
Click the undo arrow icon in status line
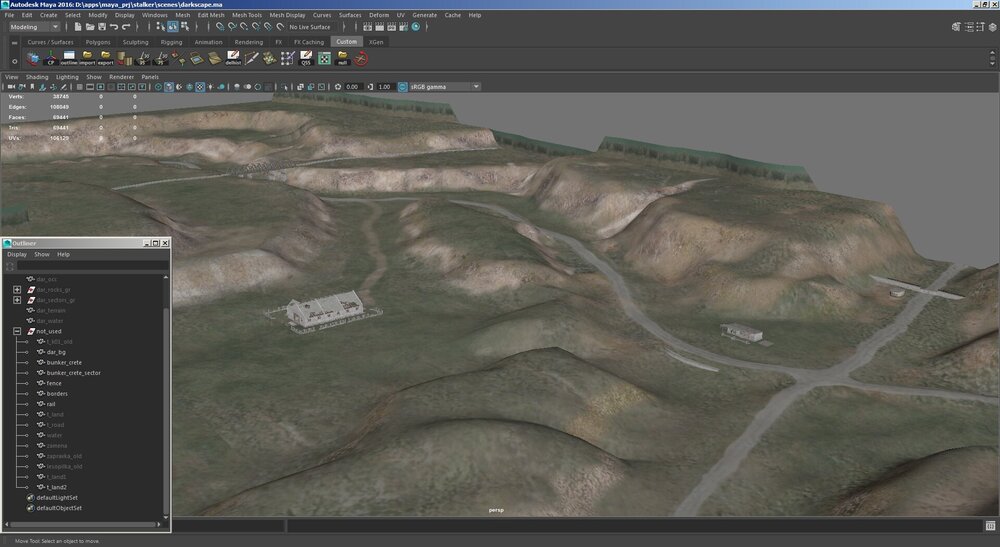[114, 27]
